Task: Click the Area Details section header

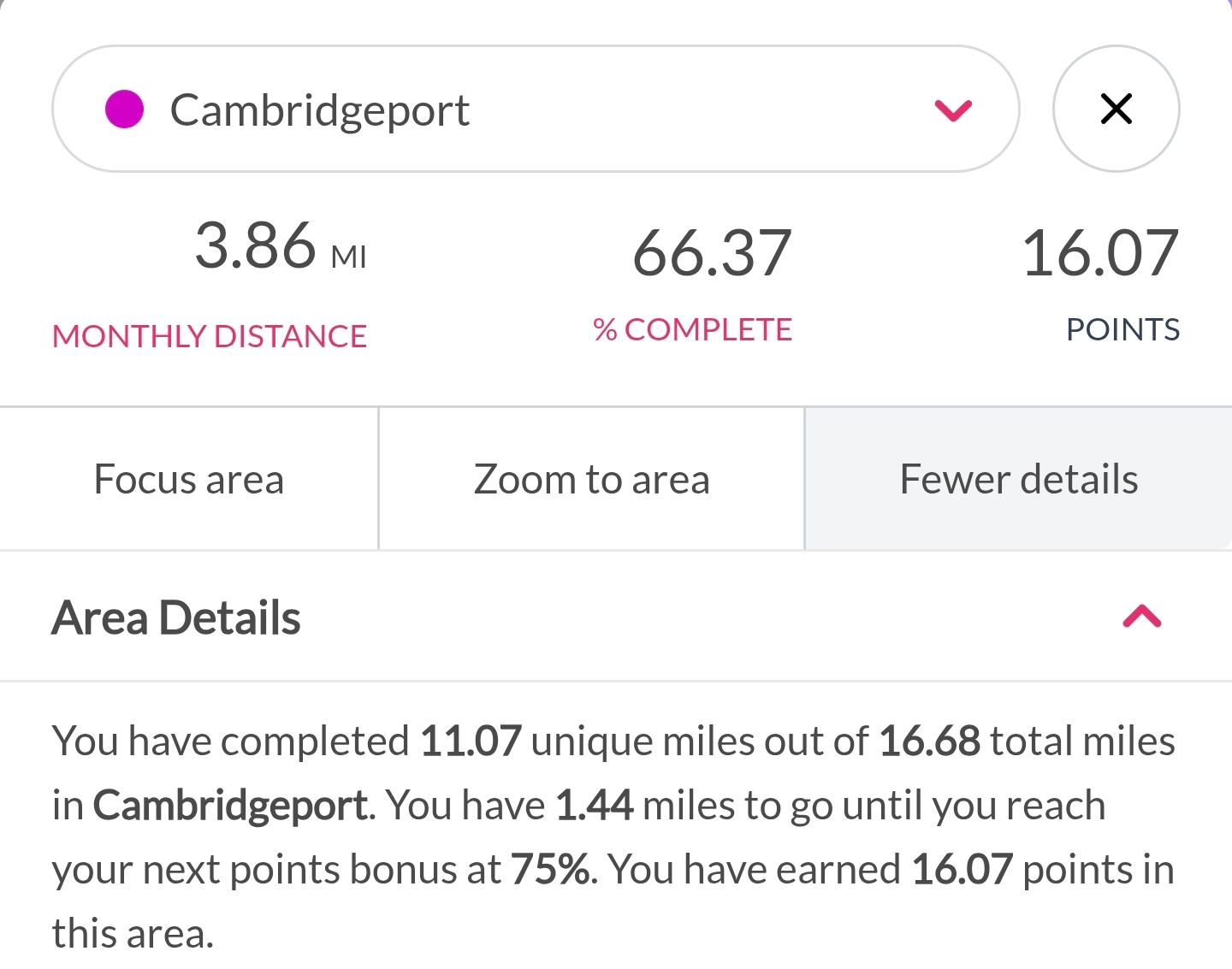Action: pyautogui.click(x=176, y=617)
